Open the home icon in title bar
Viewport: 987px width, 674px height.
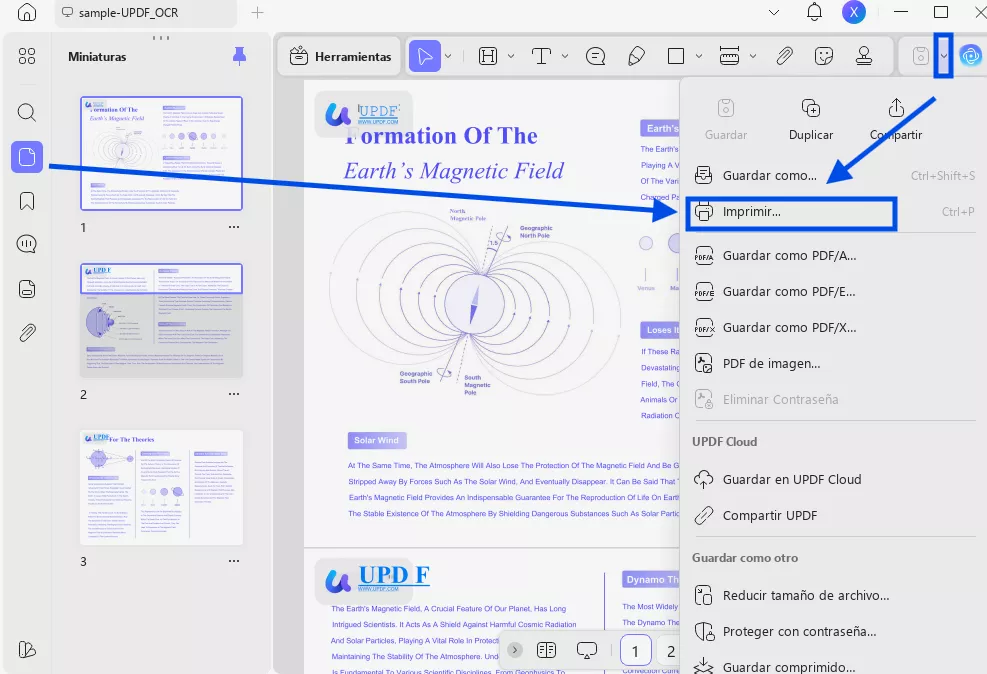pos(26,12)
